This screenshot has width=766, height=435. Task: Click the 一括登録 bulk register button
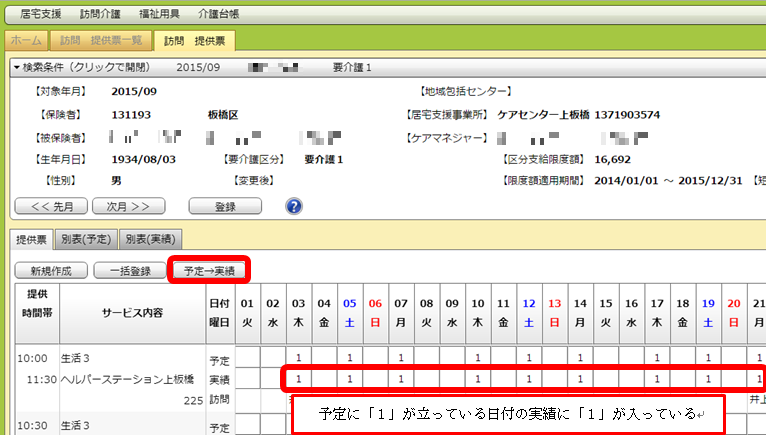[x=128, y=270]
